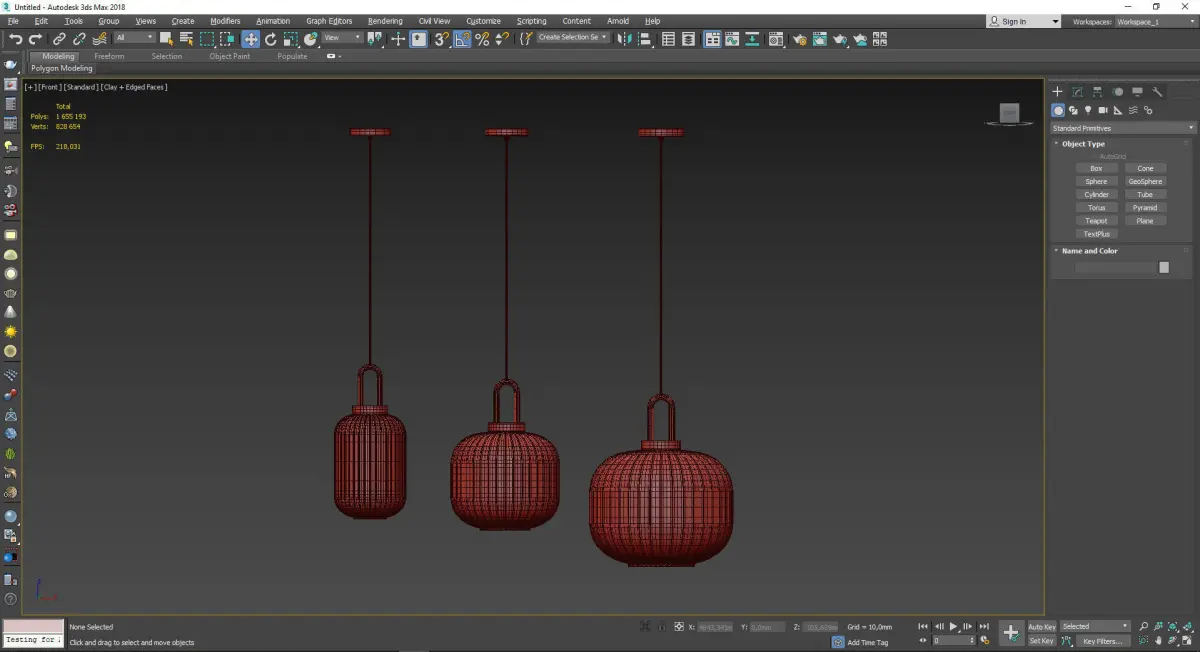
Task: Click the object name input field
Action: (x=1115, y=268)
